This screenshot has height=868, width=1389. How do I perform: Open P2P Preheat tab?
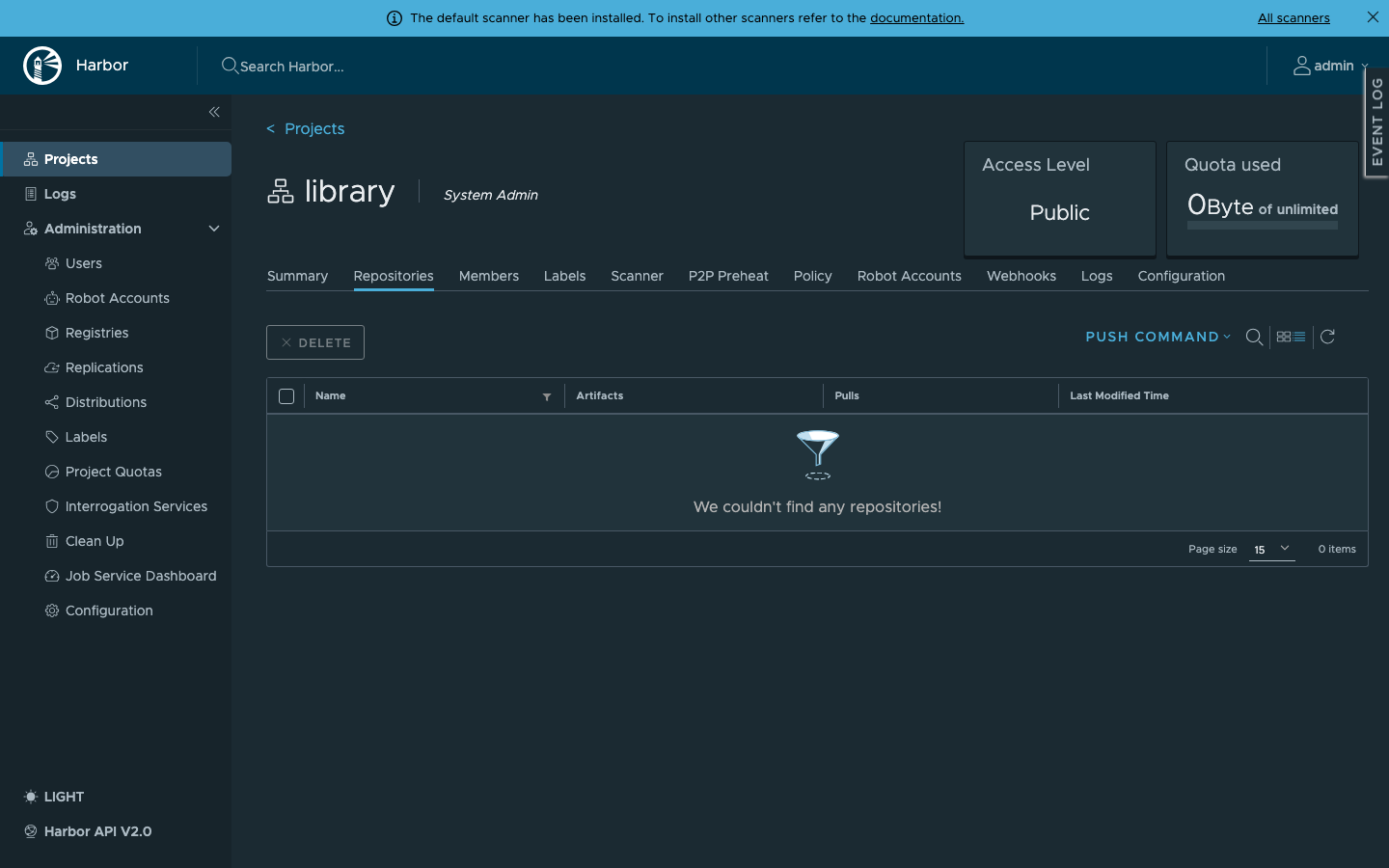pos(728,276)
